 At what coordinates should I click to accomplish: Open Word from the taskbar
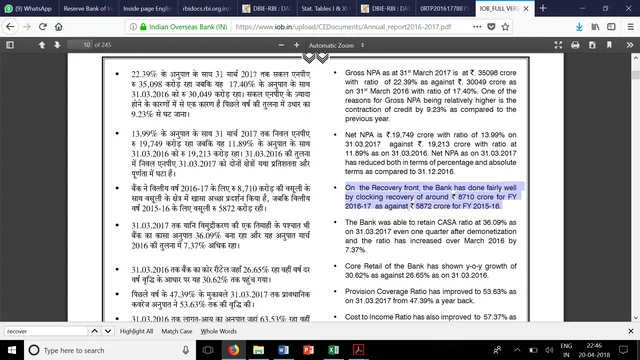pos(283,350)
